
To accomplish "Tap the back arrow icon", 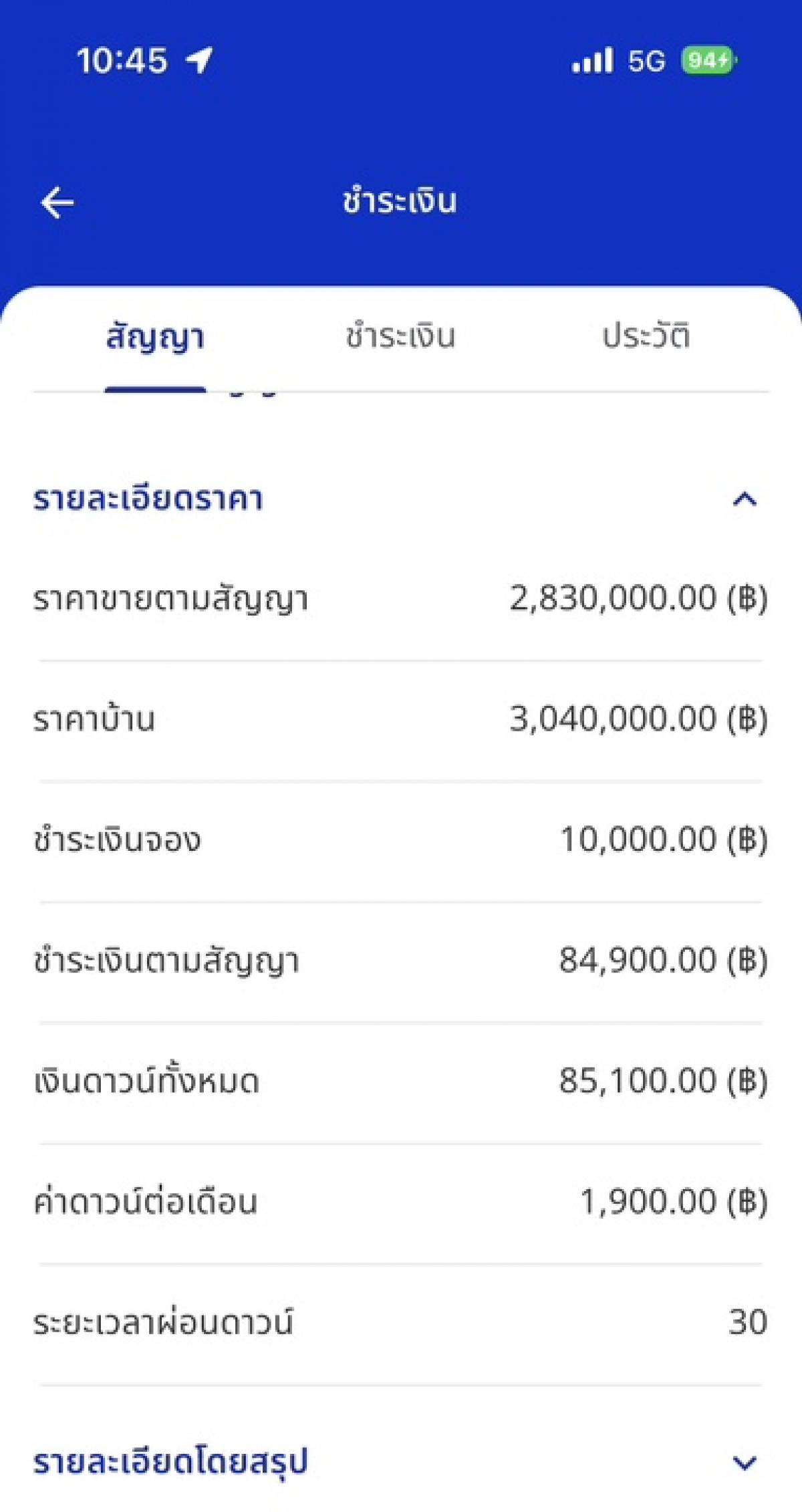I will (57, 203).
